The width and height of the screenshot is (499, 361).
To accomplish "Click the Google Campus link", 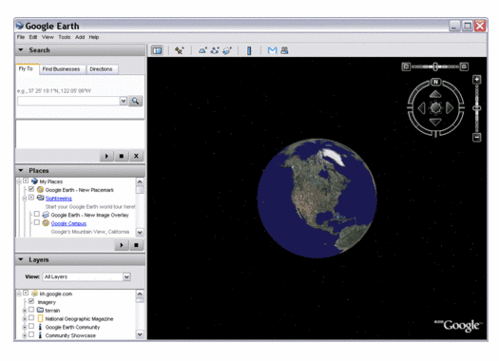I will point(69,223).
